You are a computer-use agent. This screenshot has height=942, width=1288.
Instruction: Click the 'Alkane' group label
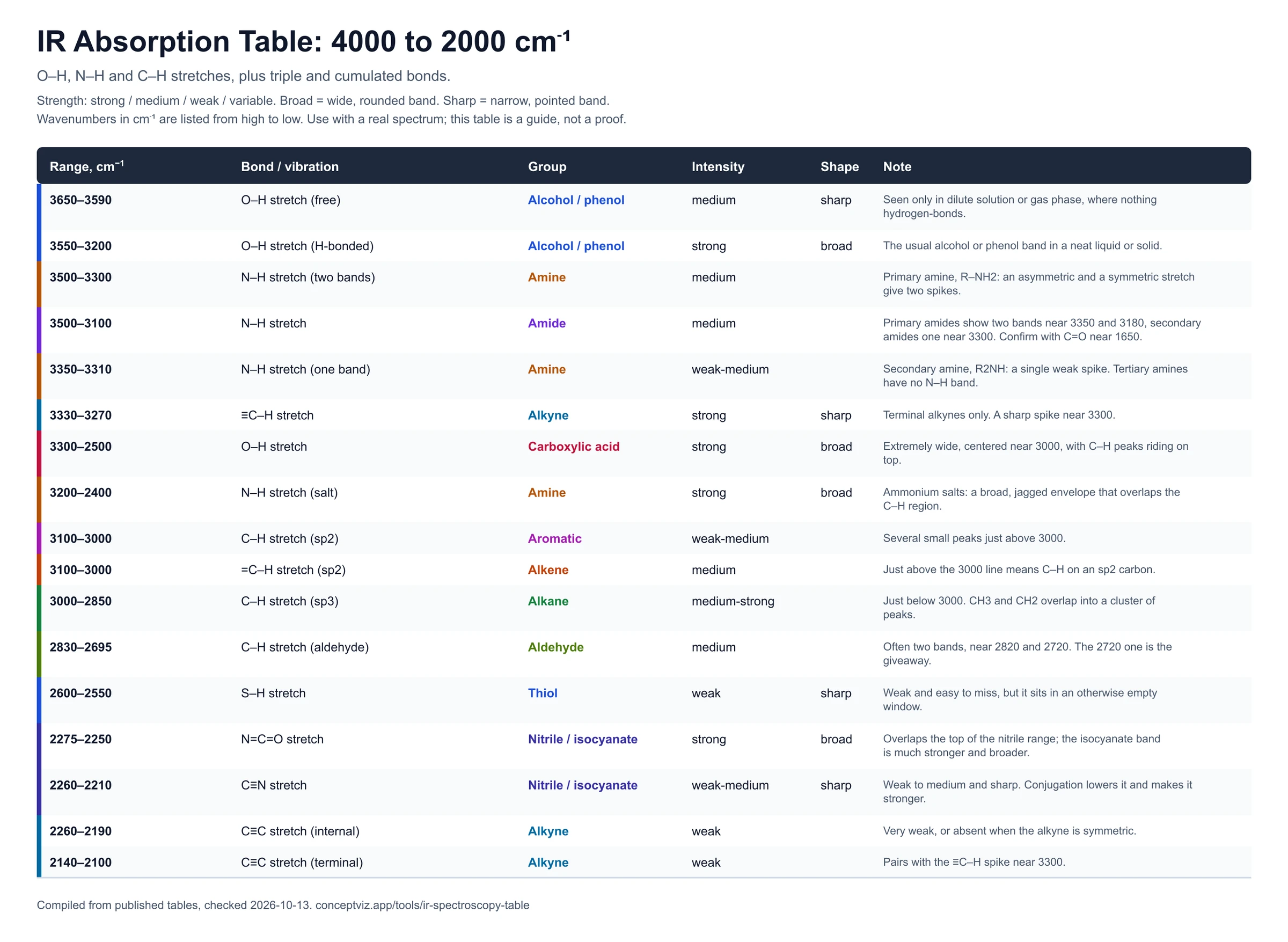pyautogui.click(x=548, y=602)
